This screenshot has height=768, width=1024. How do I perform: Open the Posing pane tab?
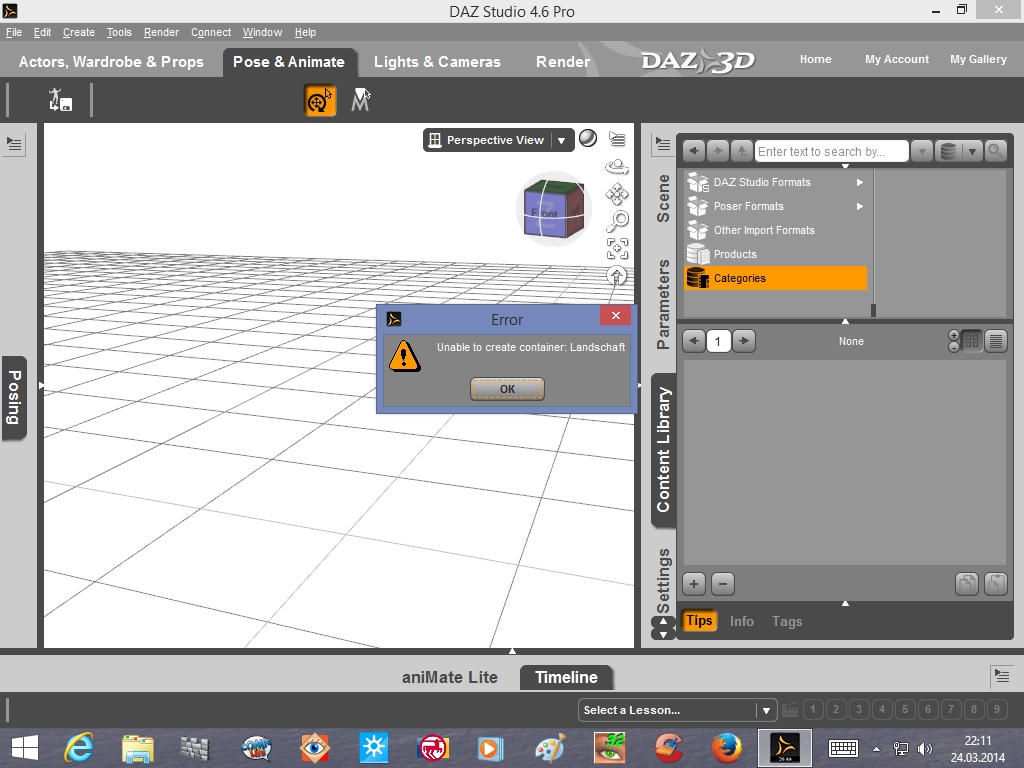[14, 398]
